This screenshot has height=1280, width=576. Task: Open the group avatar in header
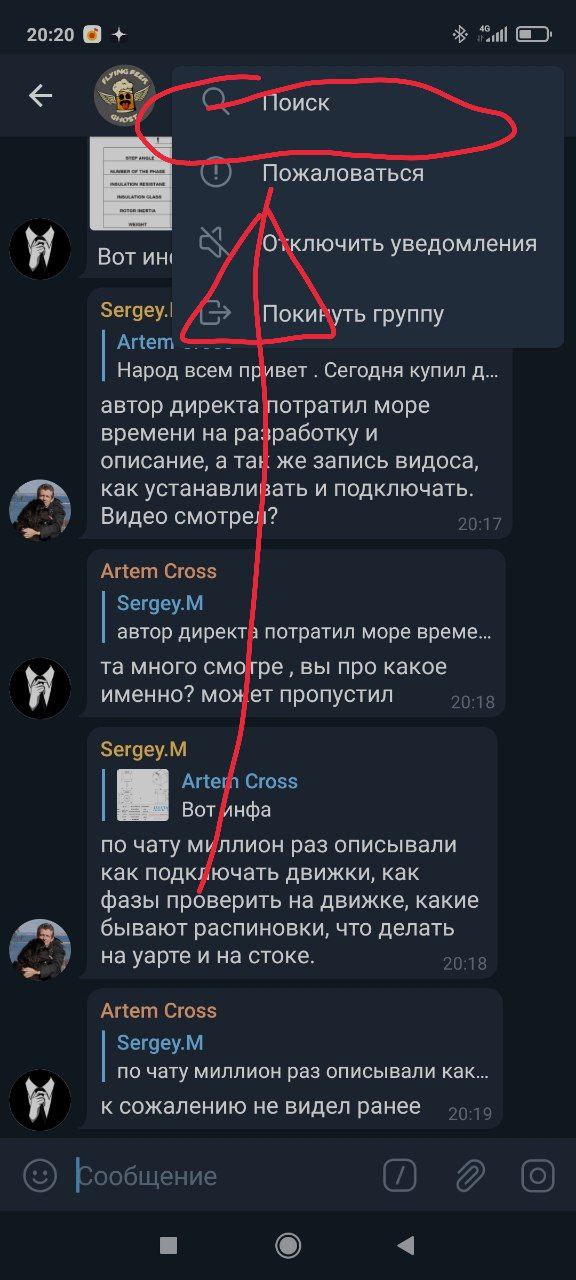125,95
